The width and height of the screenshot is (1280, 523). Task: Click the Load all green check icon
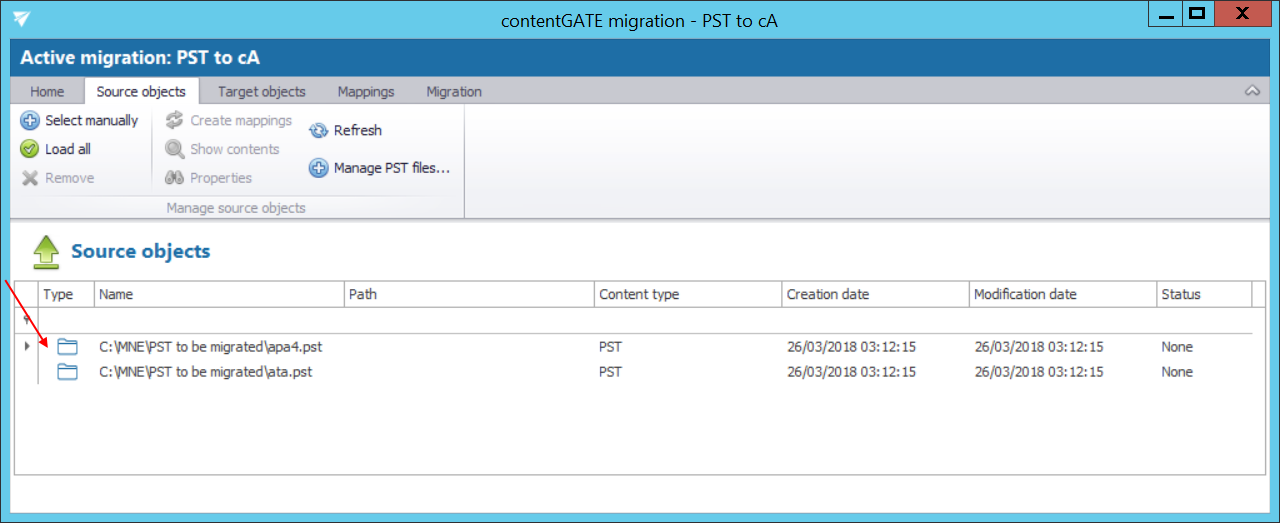pos(30,149)
